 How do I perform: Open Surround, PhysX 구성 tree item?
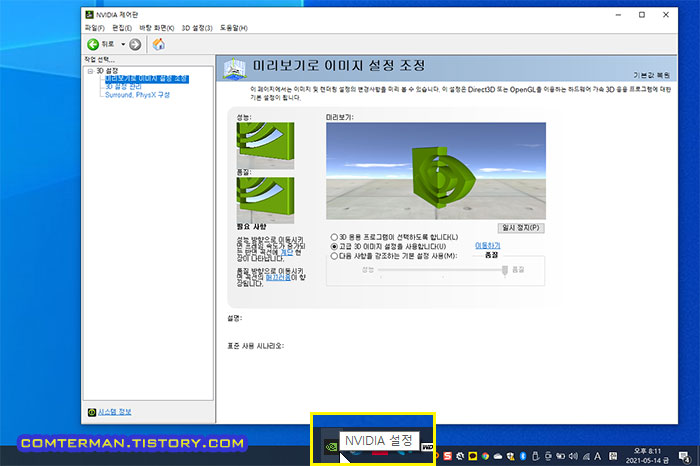137,95
